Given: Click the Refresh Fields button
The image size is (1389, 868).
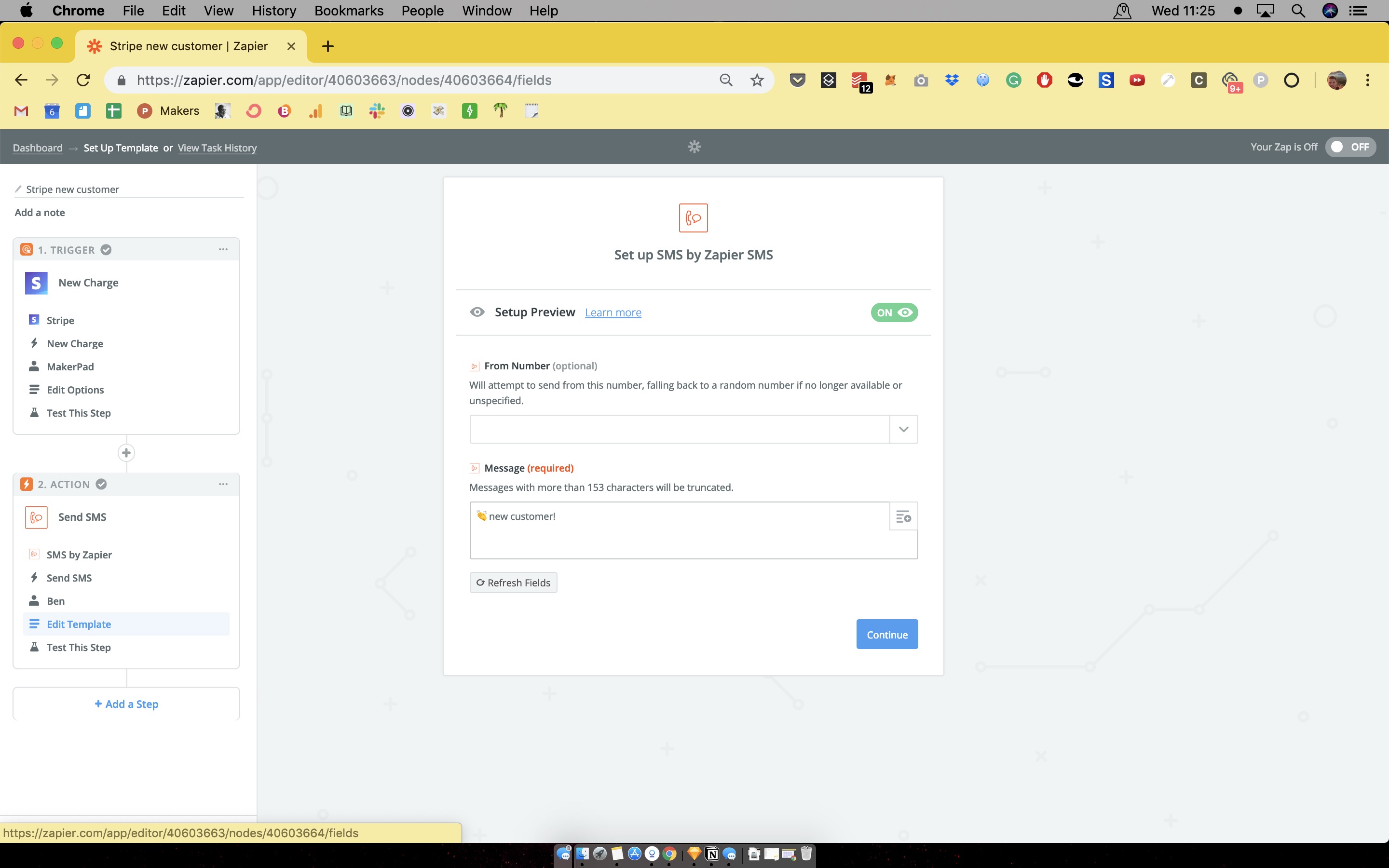Looking at the screenshot, I should tap(513, 583).
